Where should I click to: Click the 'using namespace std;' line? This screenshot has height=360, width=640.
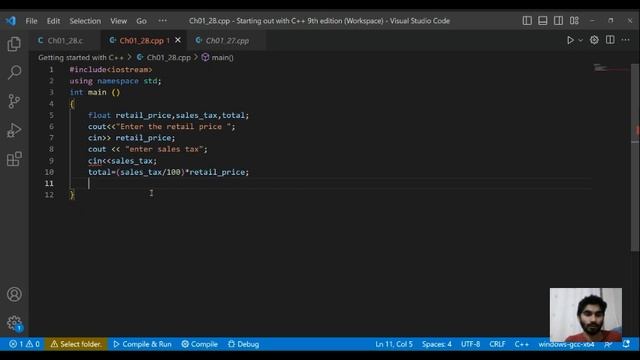click(x=116, y=81)
